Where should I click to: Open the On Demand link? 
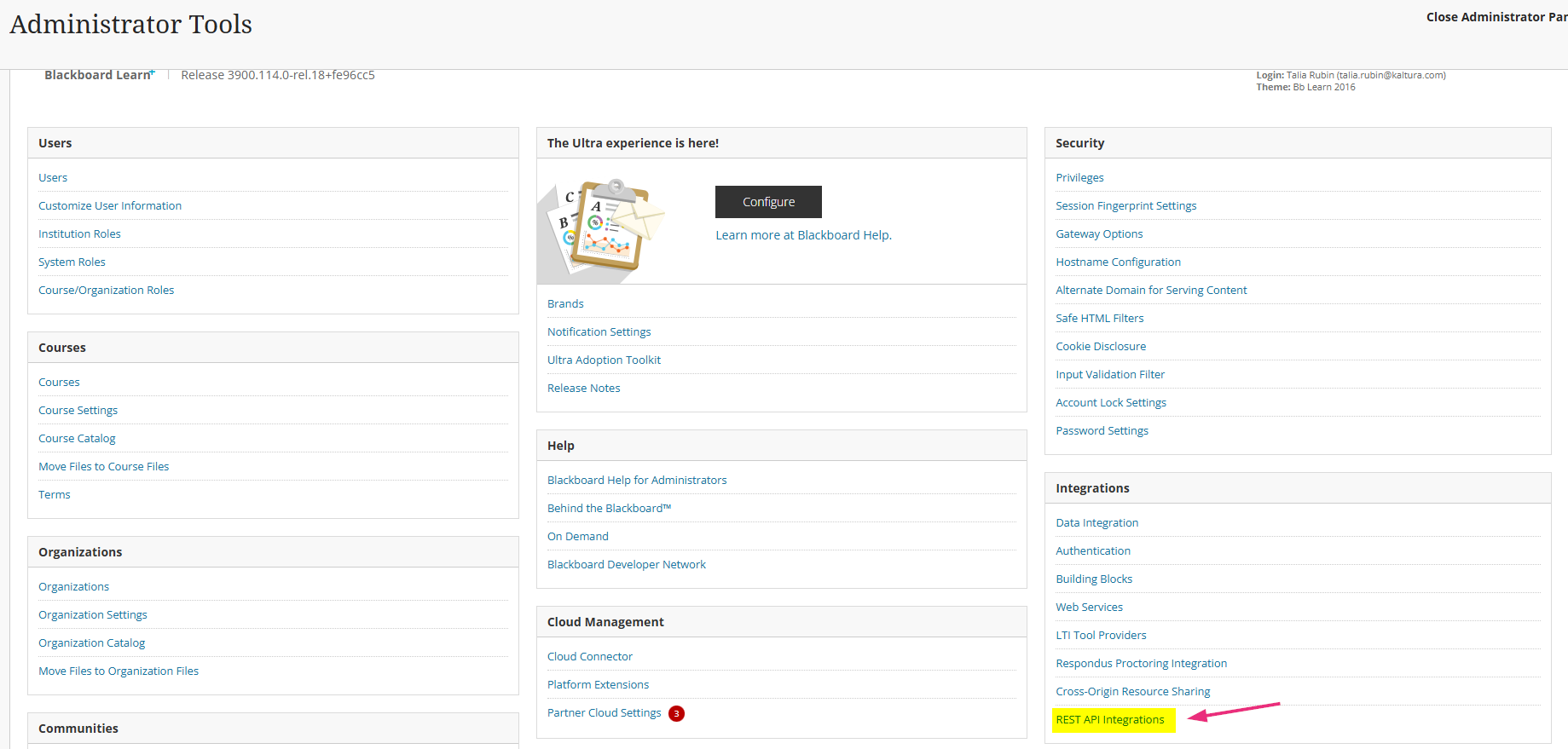click(577, 536)
